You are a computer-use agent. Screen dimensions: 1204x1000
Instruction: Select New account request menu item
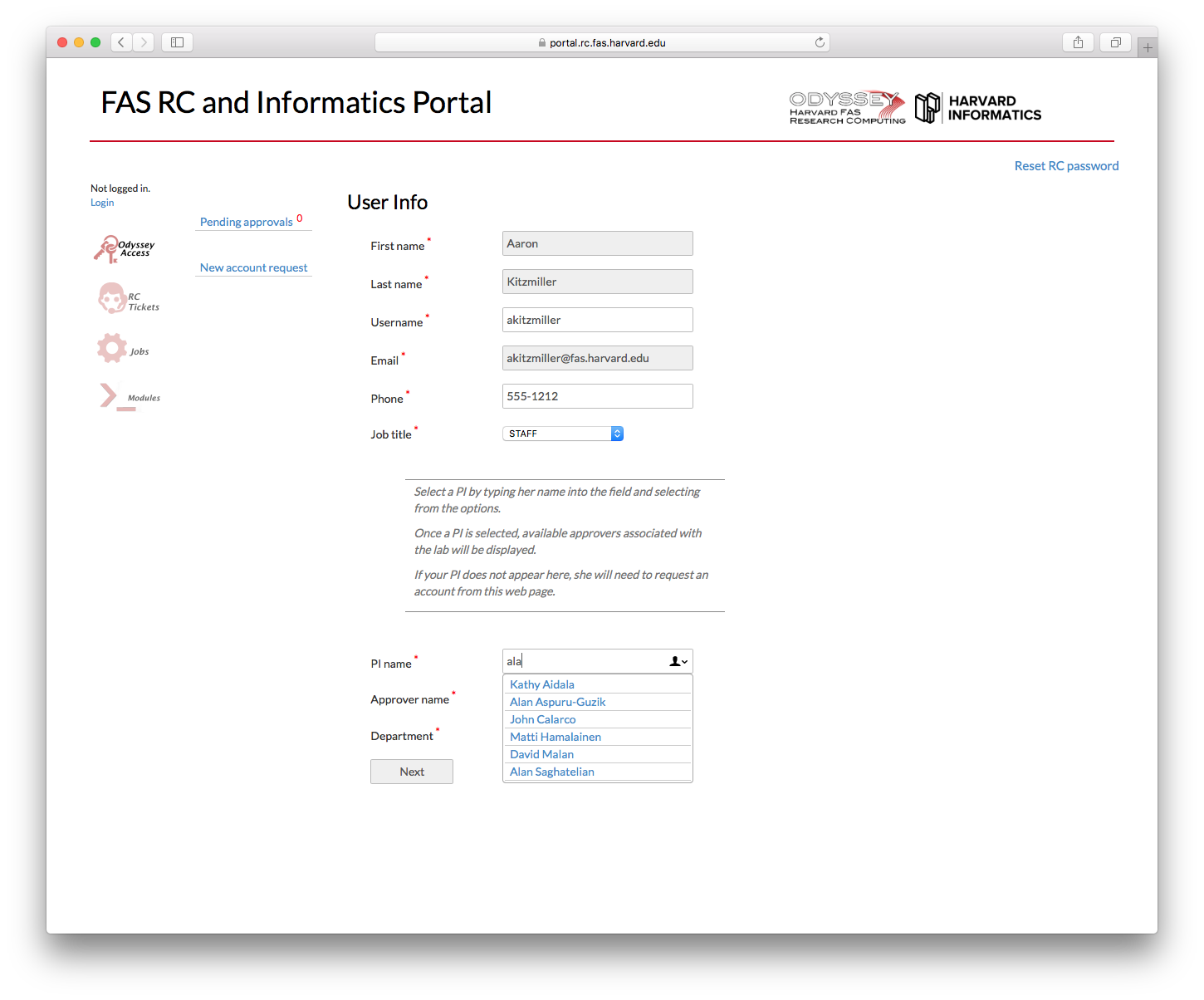click(253, 267)
